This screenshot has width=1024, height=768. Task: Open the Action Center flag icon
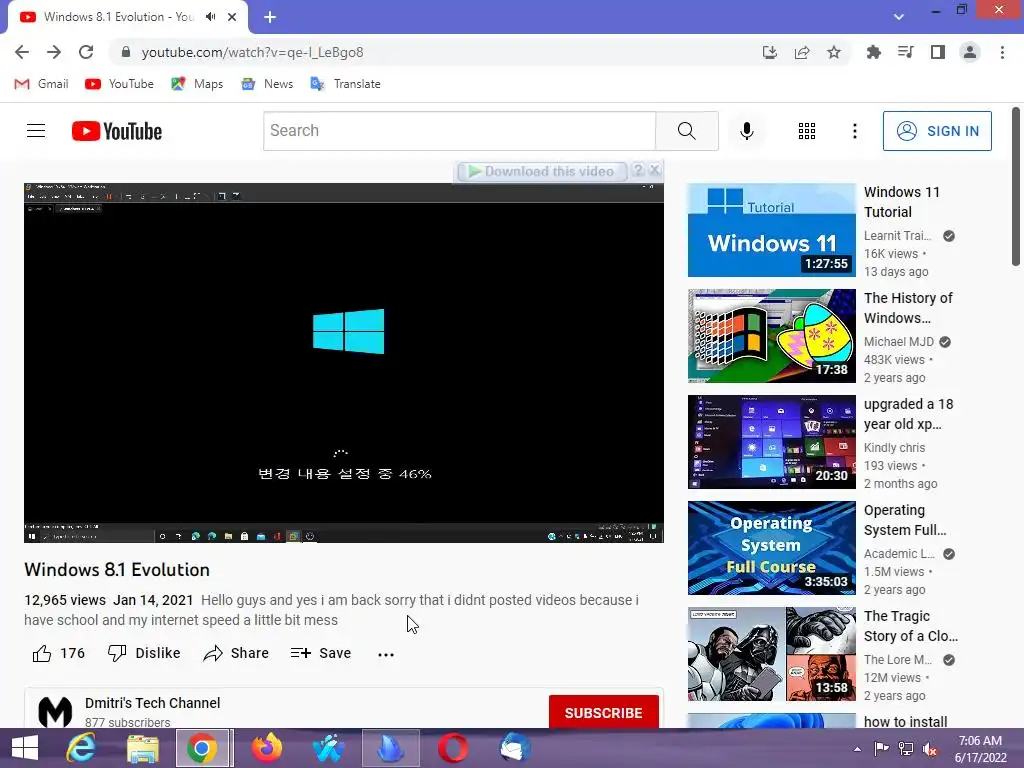pos(881,749)
